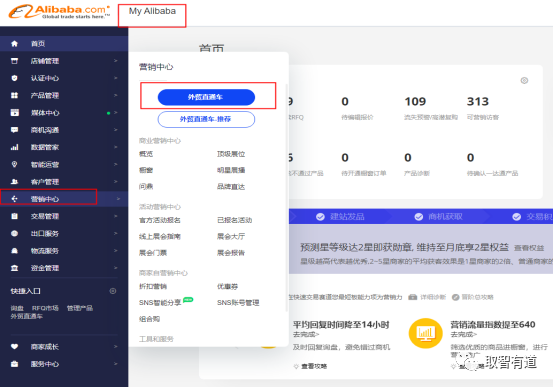Click the grid icon for 产品管理
554x387 pixels.
point(14,95)
